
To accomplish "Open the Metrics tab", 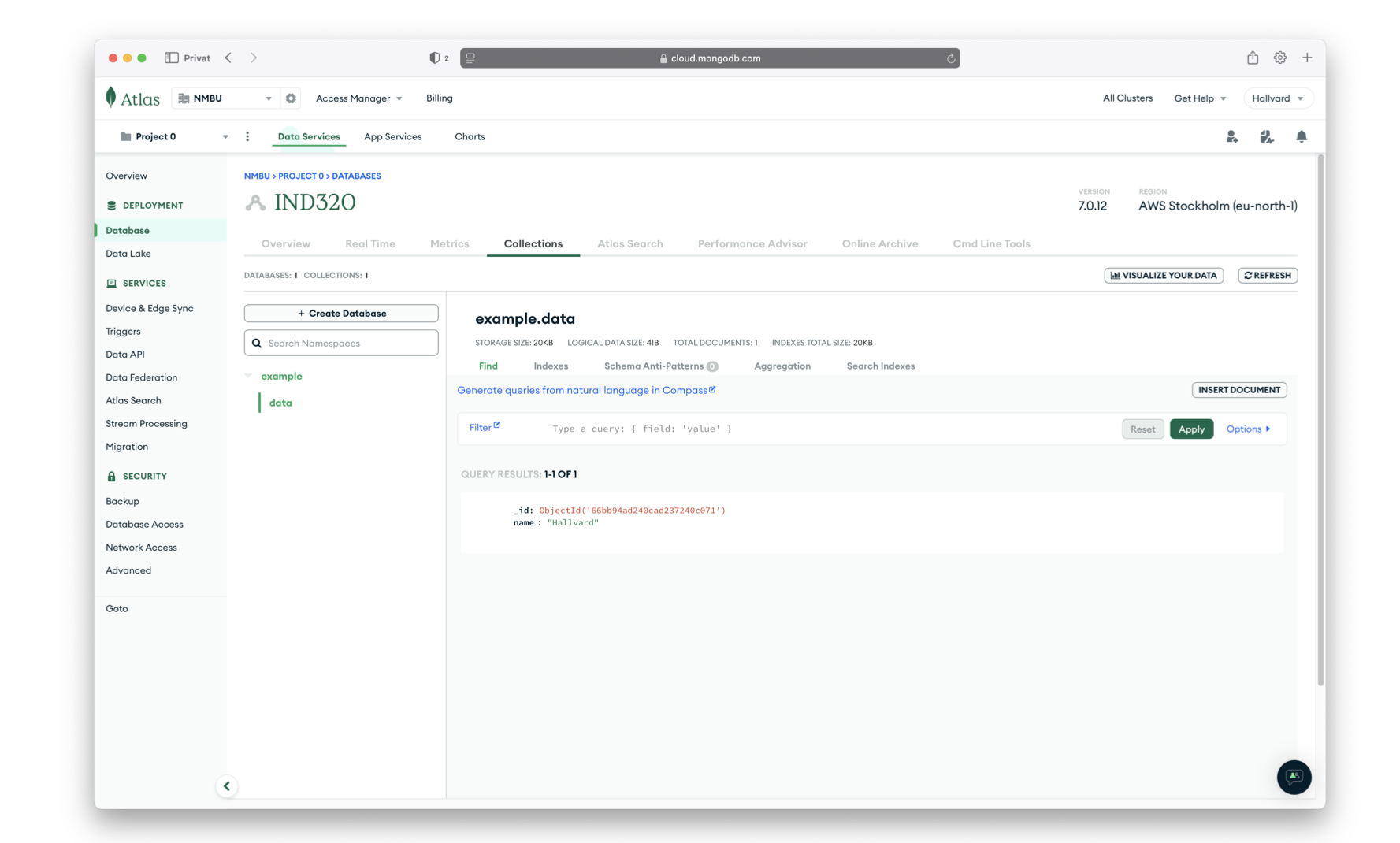I will (450, 243).
